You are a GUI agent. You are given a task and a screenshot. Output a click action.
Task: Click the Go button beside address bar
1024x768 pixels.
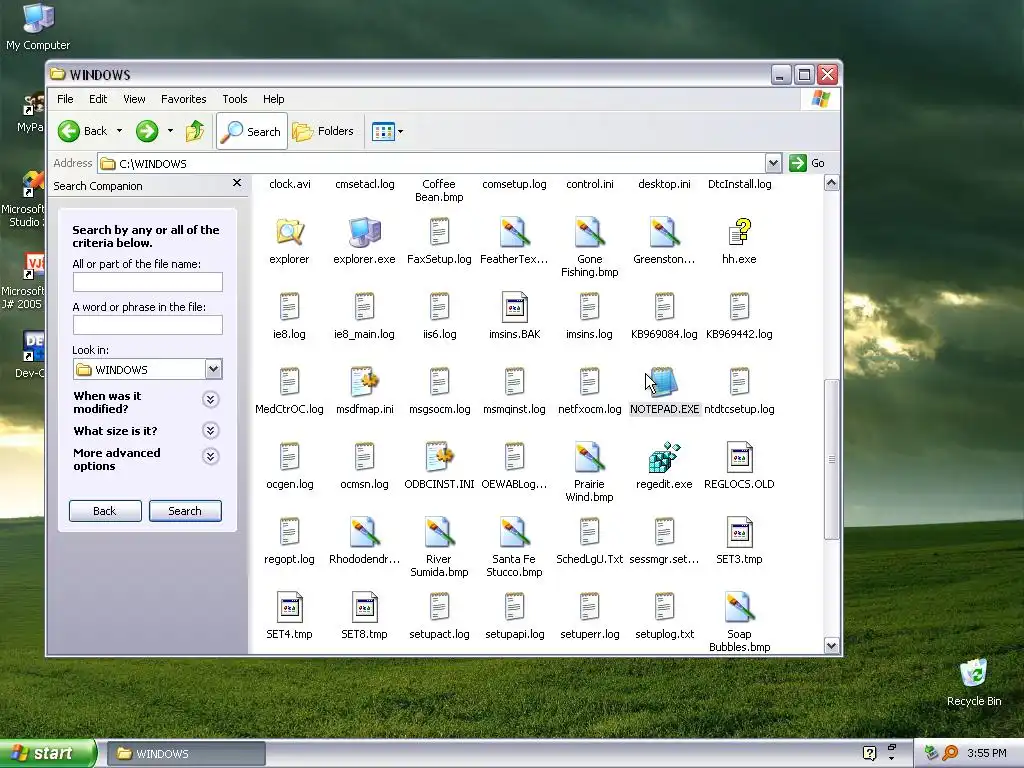[x=807, y=163]
